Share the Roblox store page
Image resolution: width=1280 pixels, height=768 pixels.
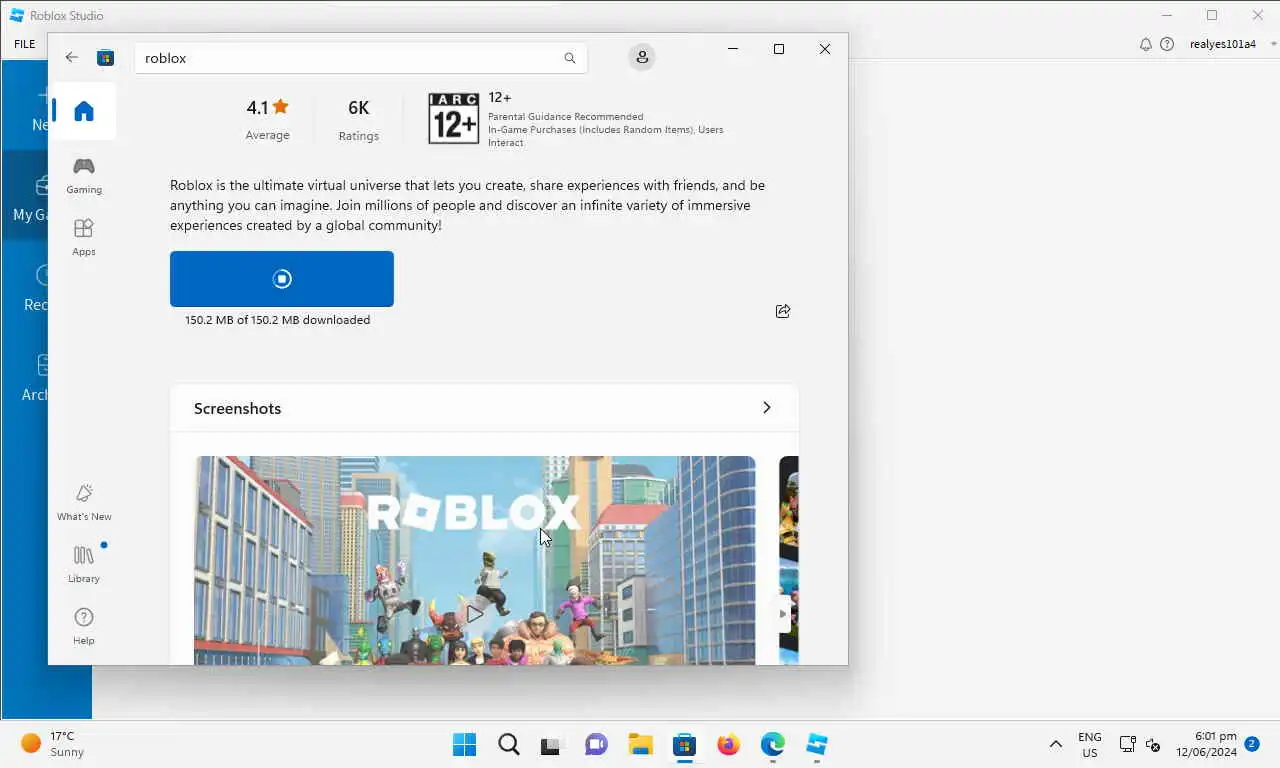783,311
